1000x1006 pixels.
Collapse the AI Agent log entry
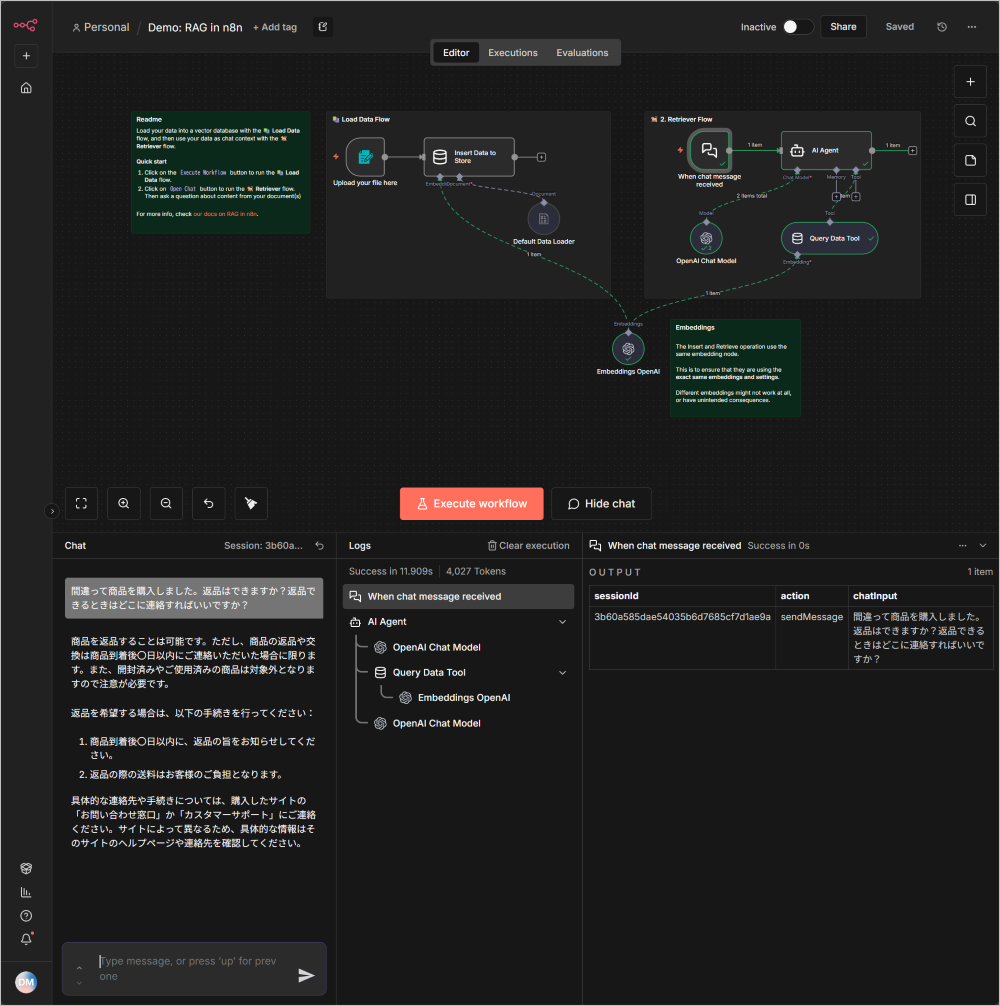point(563,622)
